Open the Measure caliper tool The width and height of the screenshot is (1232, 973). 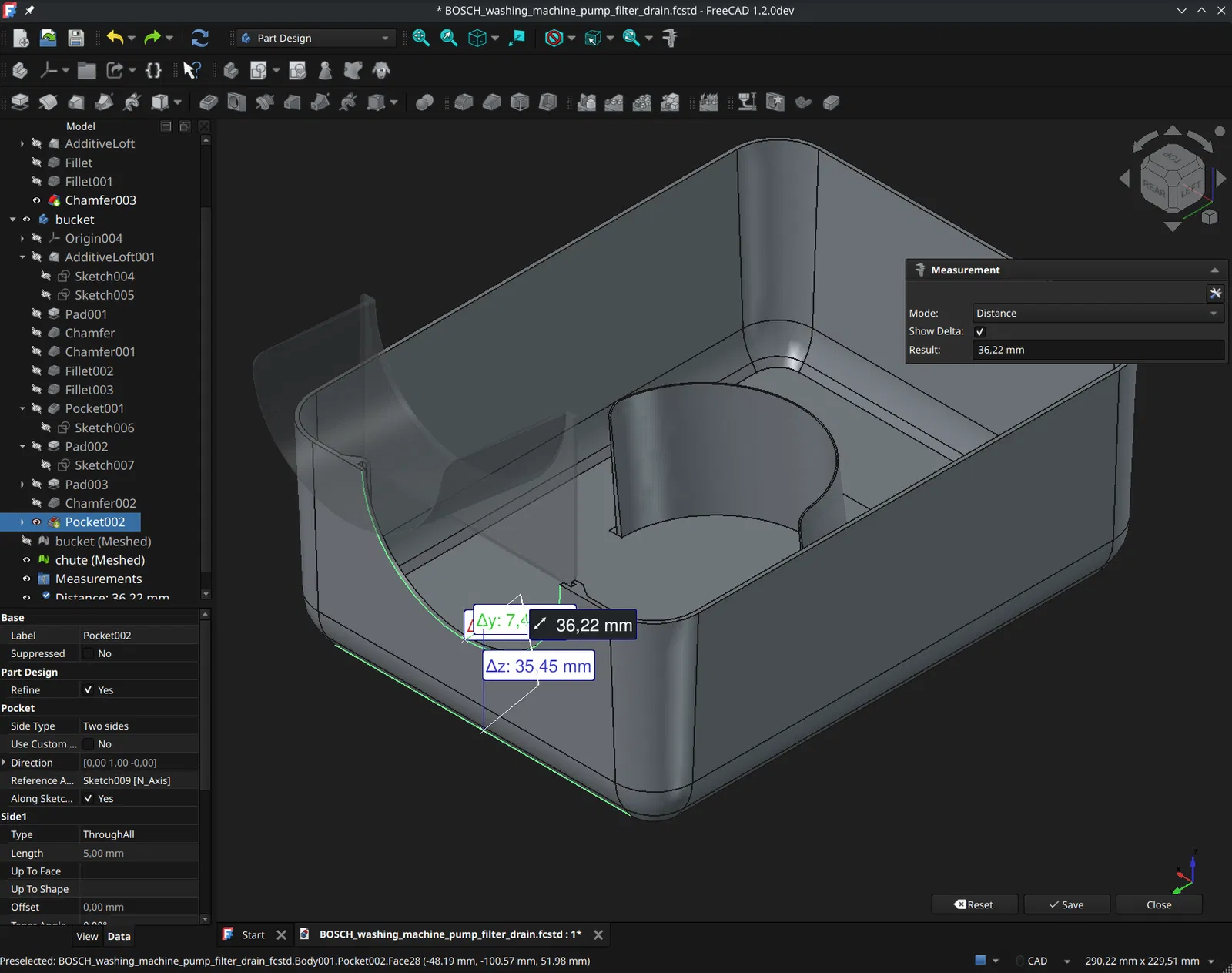tap(670, 38)
